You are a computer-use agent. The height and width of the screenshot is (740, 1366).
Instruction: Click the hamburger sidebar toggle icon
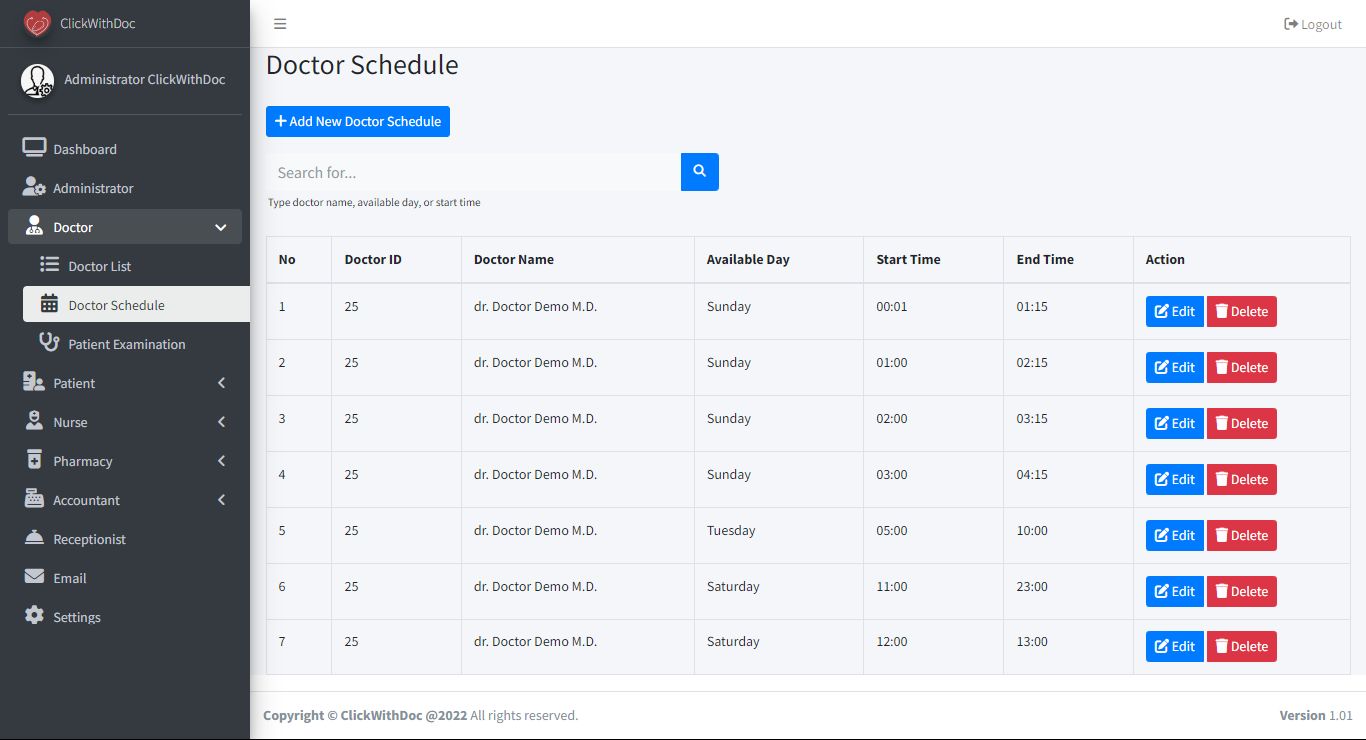(x=280, y=24)
